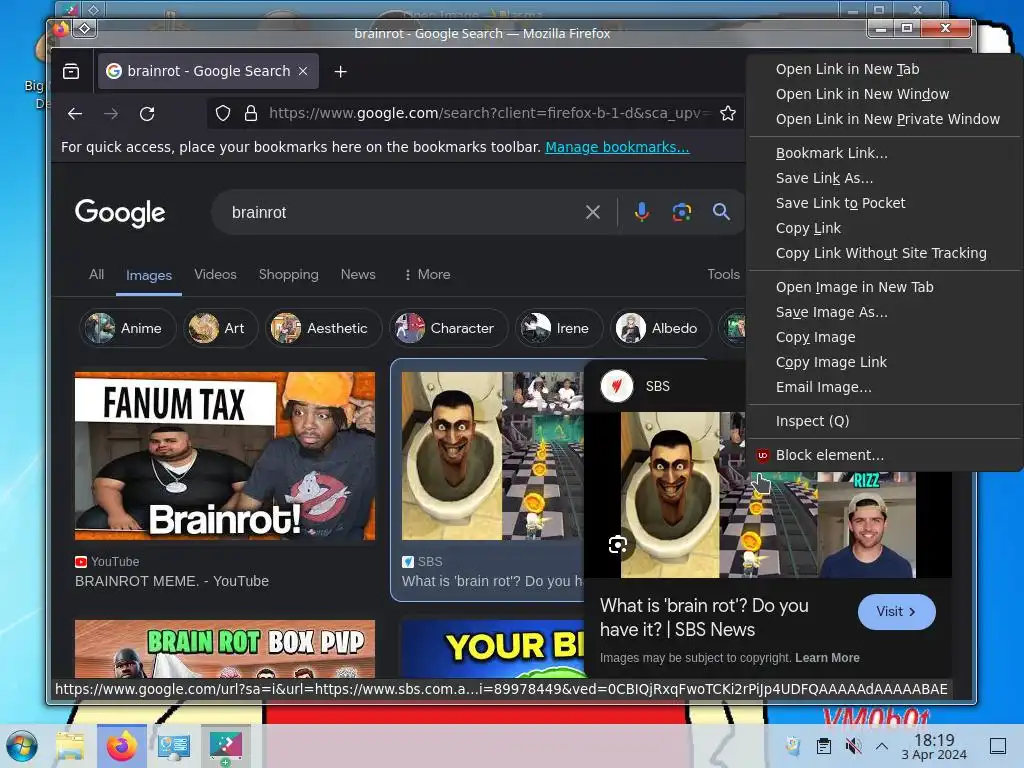The width and height of the screenshot is (1024, 768).
Task: Choose Email Image entry
Action: [x=884, y=387]
